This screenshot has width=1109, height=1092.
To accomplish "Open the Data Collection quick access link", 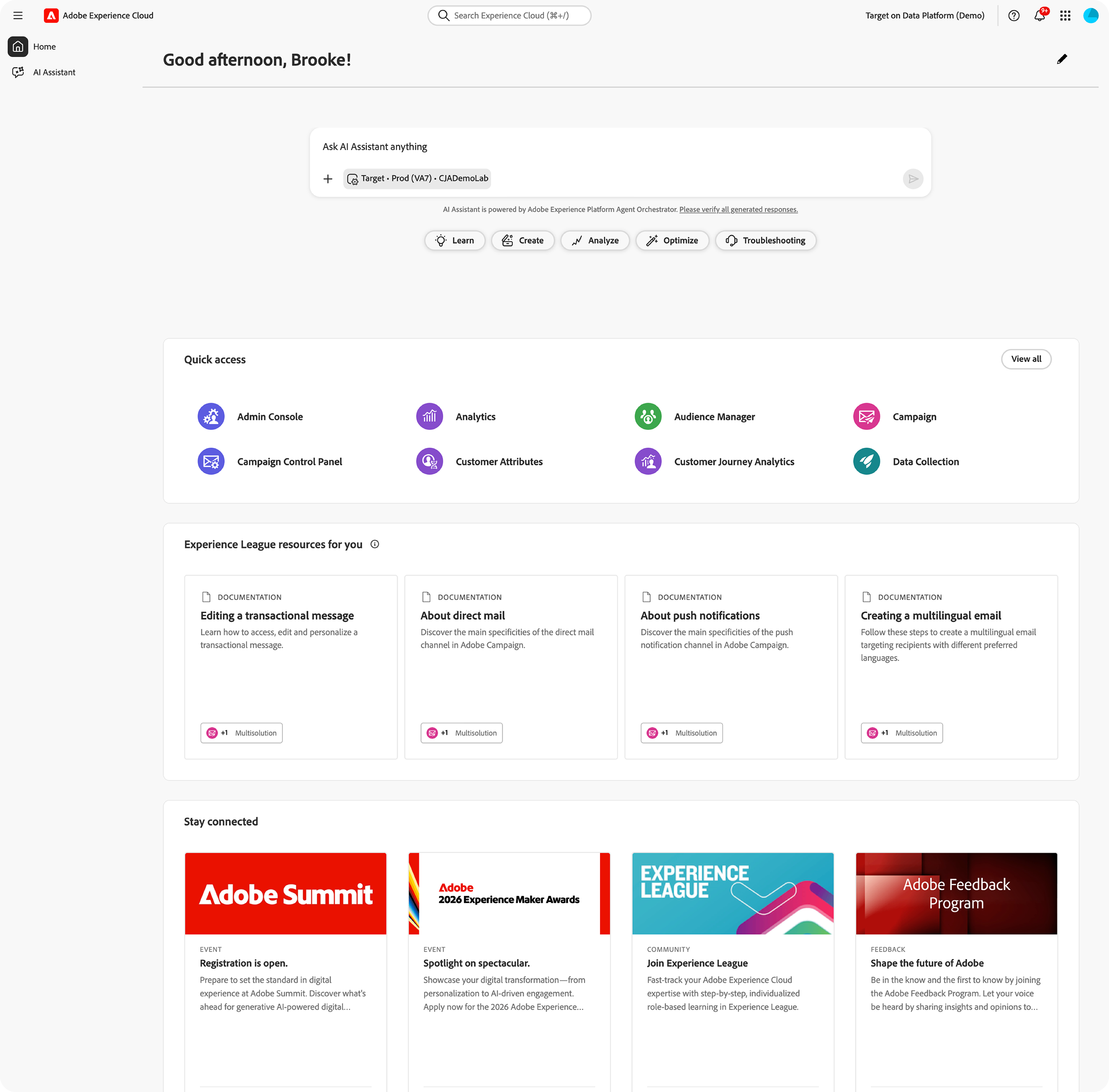I will 925,462.
